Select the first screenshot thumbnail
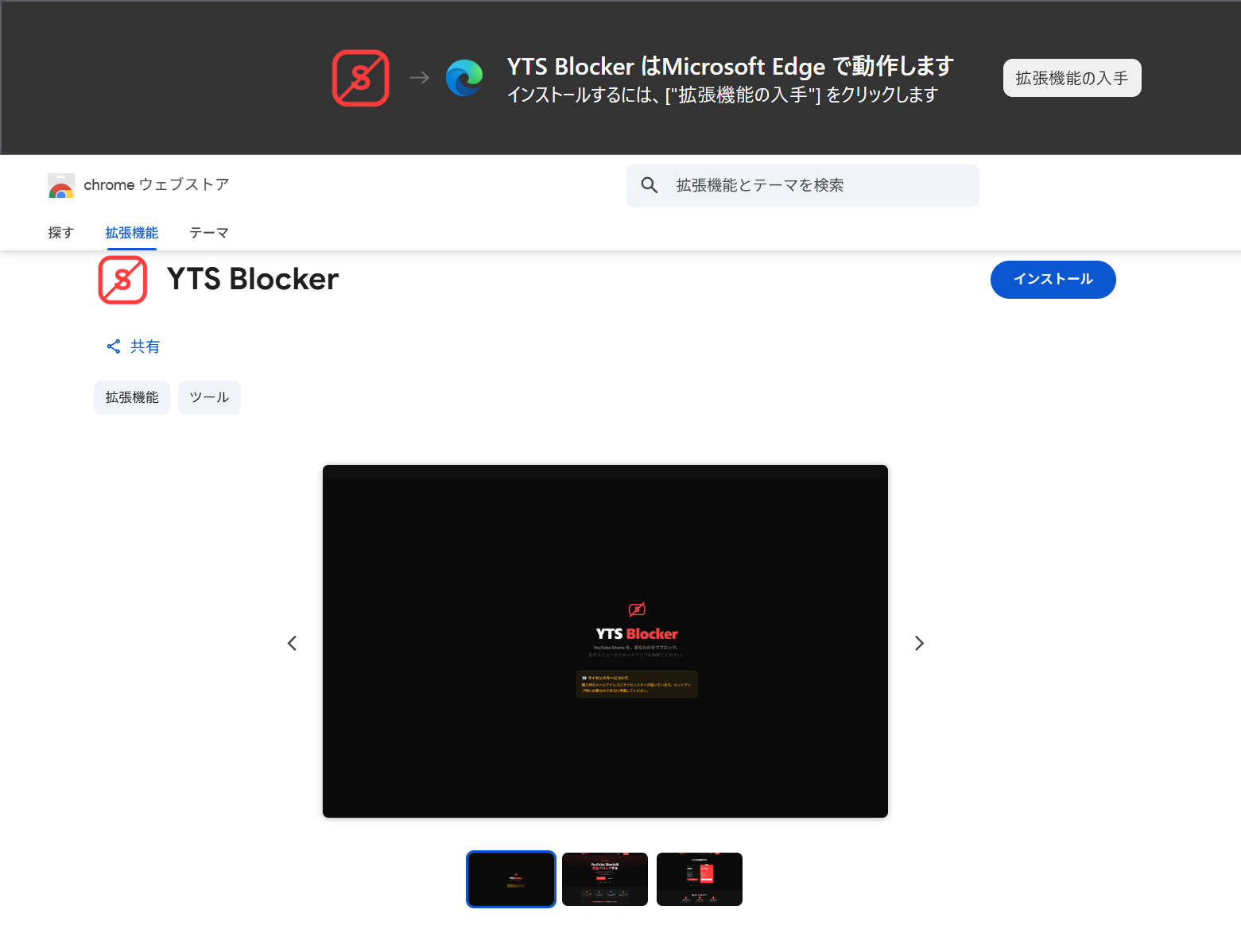1241x952 pixels. 511,879
